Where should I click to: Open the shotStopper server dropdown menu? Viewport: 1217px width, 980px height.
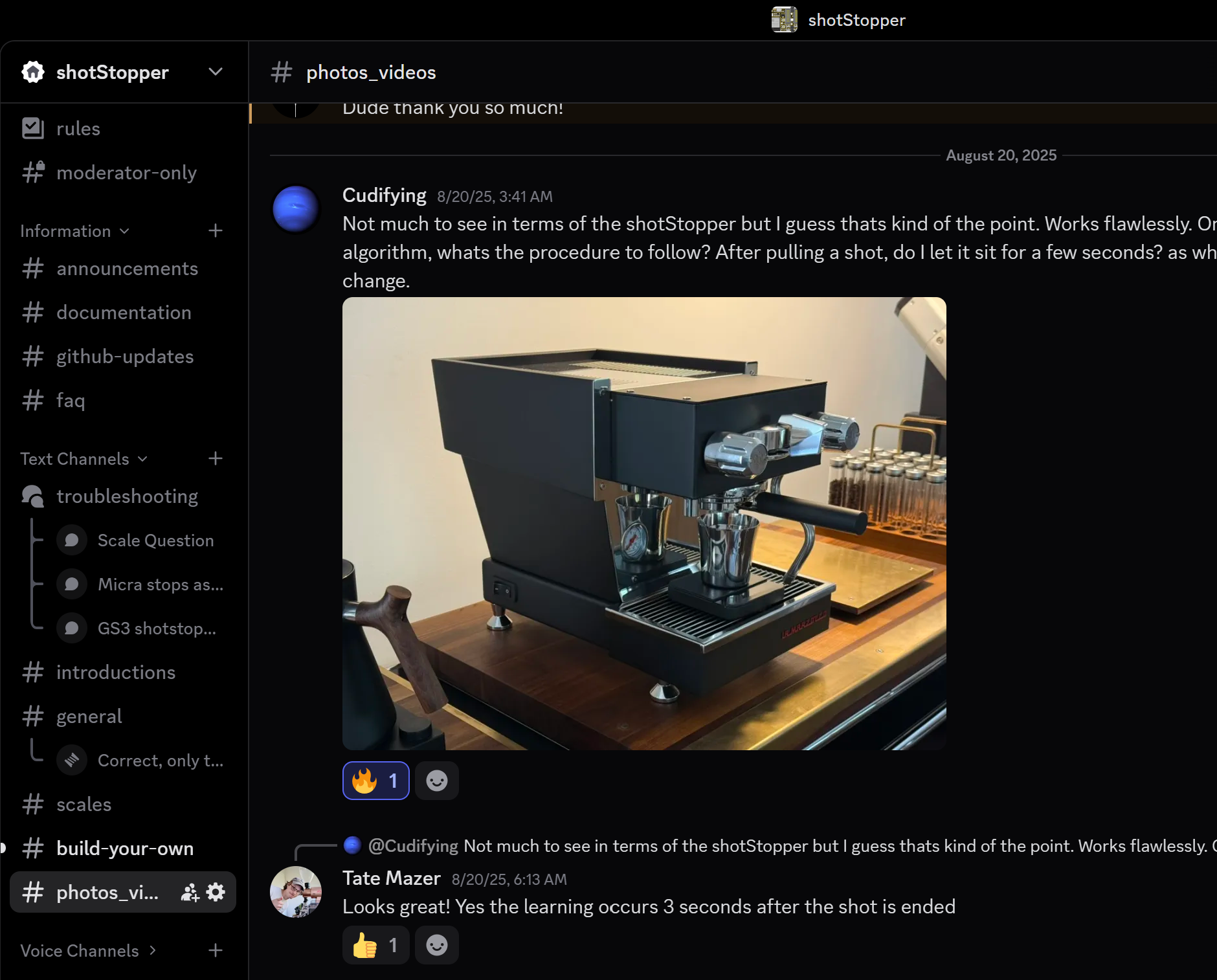point(215,72)
